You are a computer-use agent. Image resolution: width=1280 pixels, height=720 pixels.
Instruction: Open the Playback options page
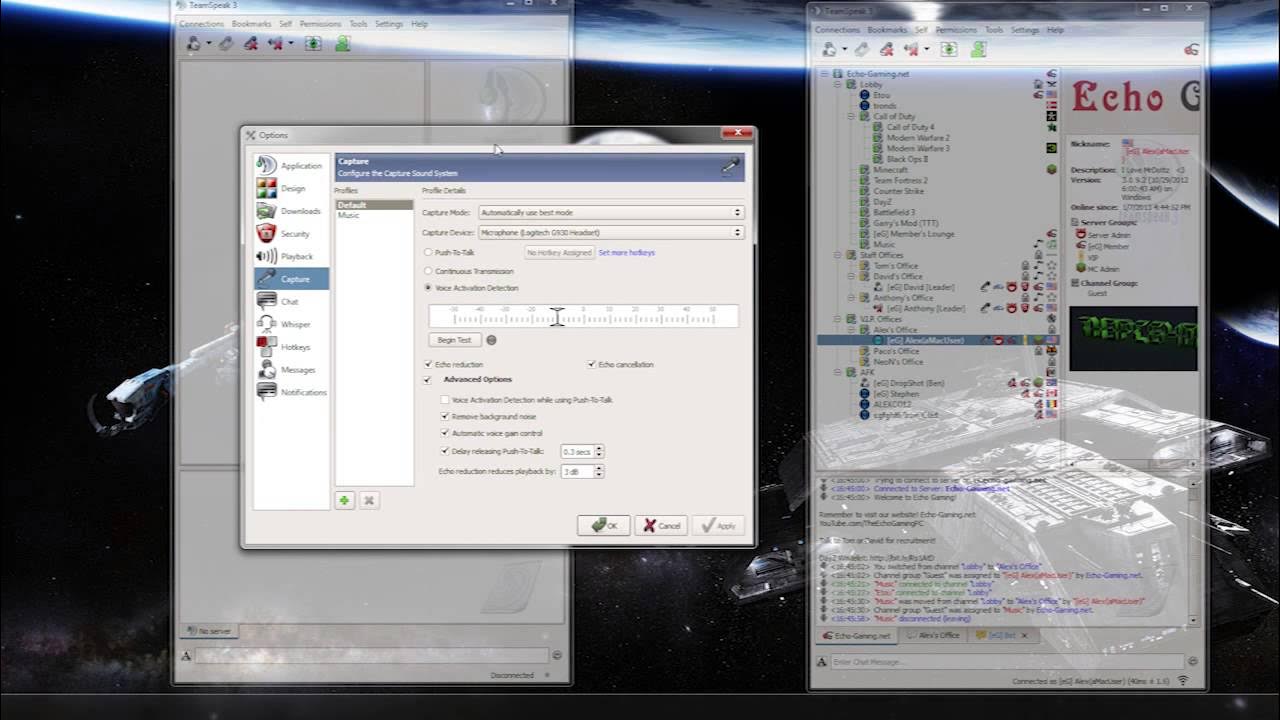point(291,256)
